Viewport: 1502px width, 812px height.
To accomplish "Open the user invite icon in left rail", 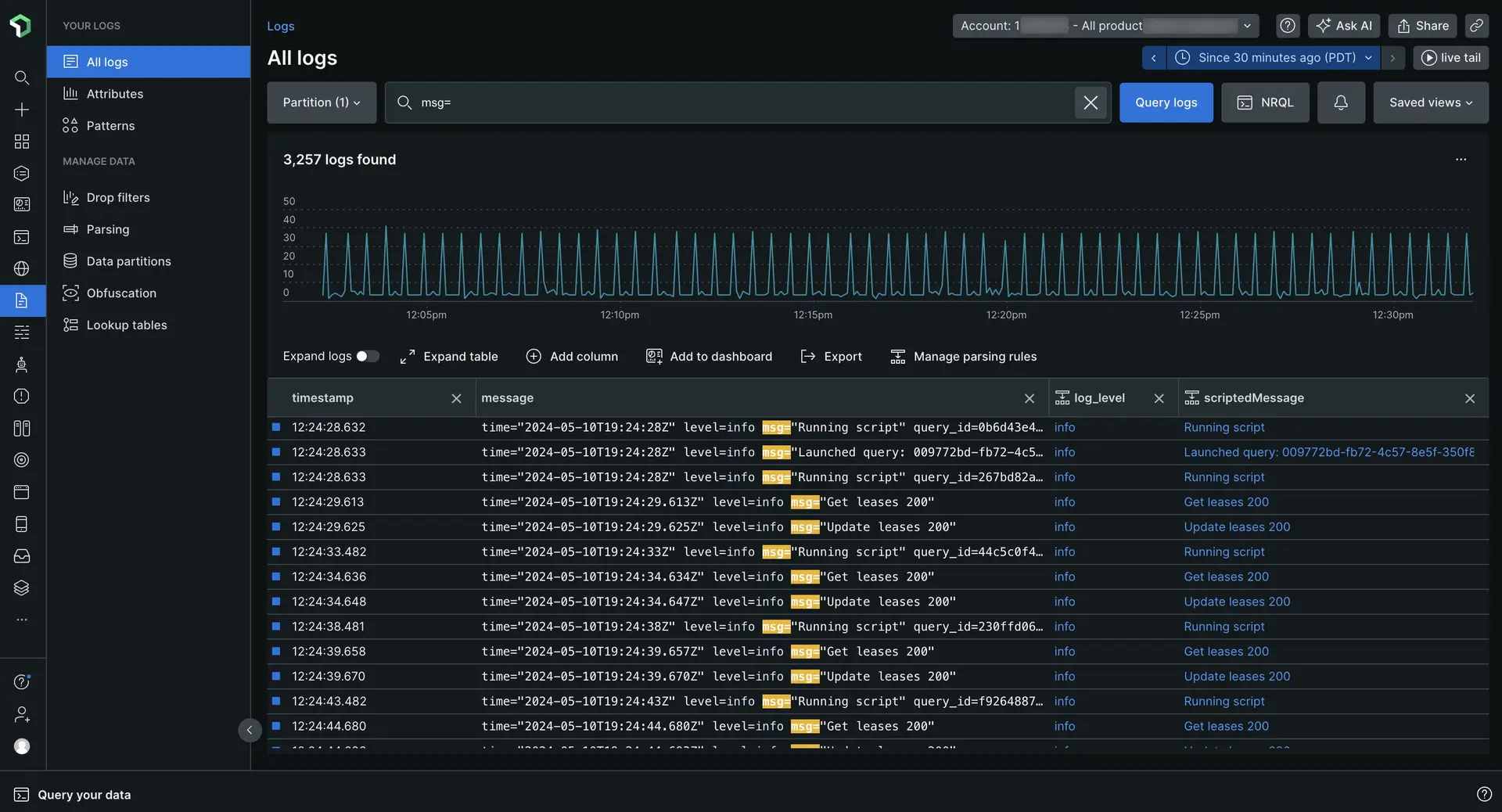I will [x=22, y=714].
